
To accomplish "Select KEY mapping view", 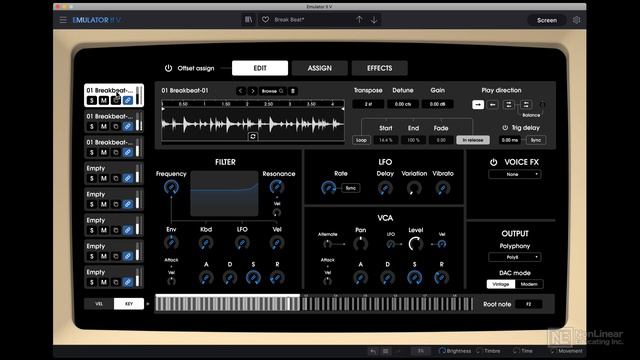I will (129, 304).
